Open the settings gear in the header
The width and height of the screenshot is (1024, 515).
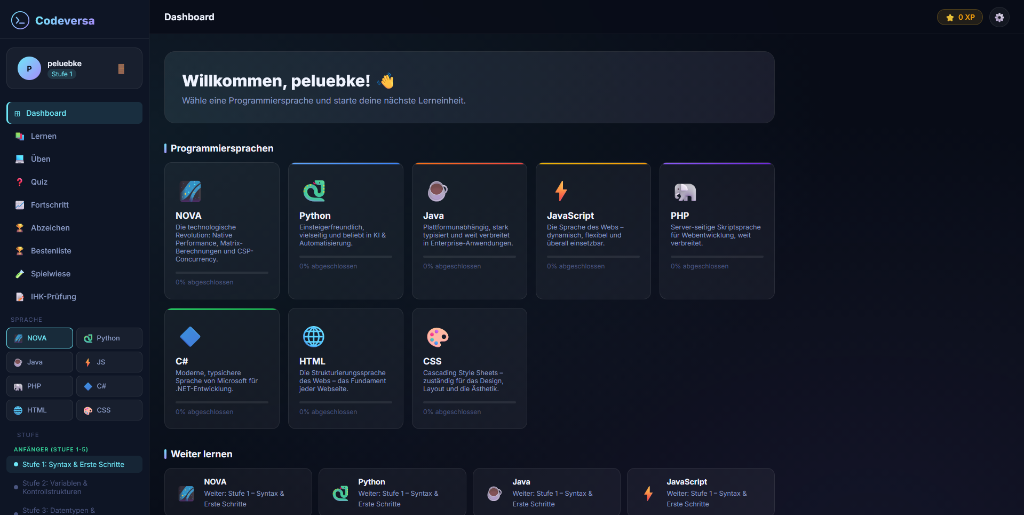(999, 18)
